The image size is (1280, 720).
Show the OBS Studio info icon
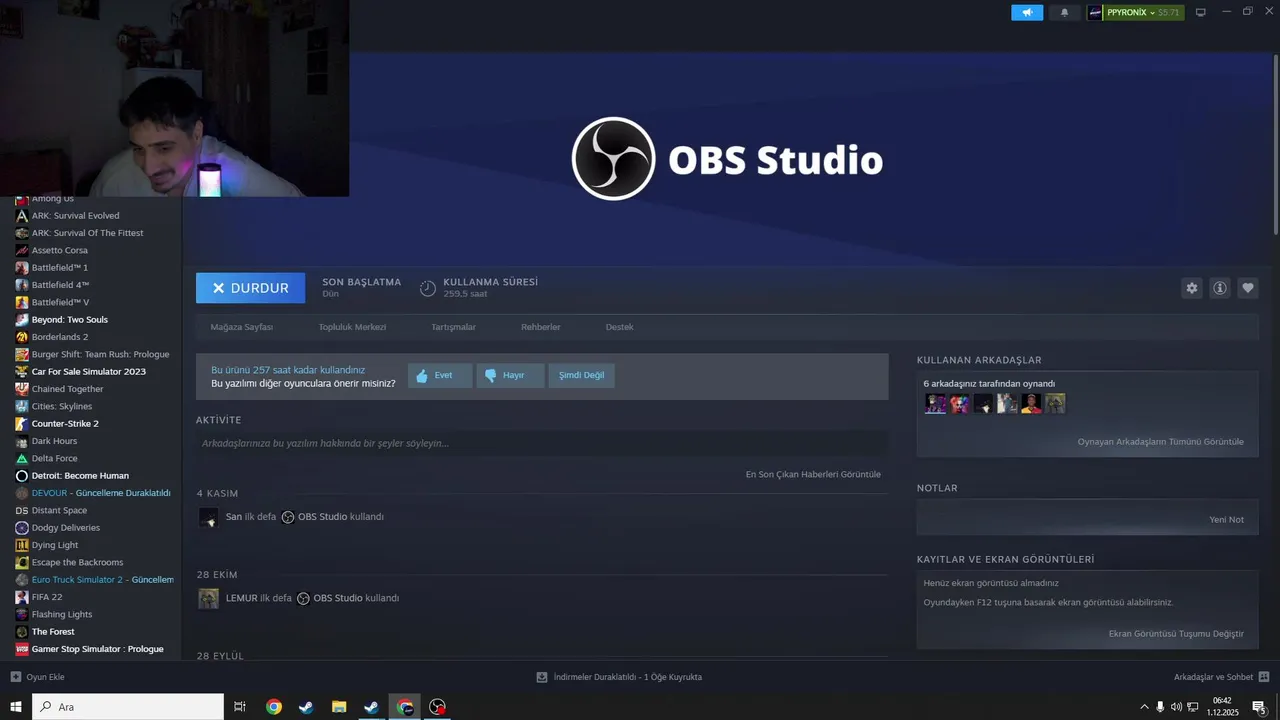click(x=1220, y=288)
